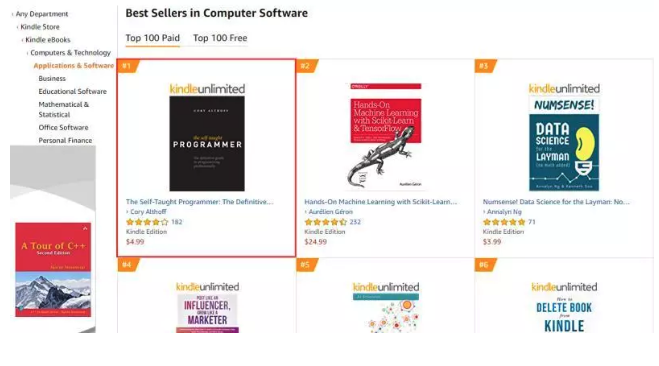Viewport: 659px width, 366px height.
Task: Open the Personal Finance subcategory
Action: [x=65, y=140]
